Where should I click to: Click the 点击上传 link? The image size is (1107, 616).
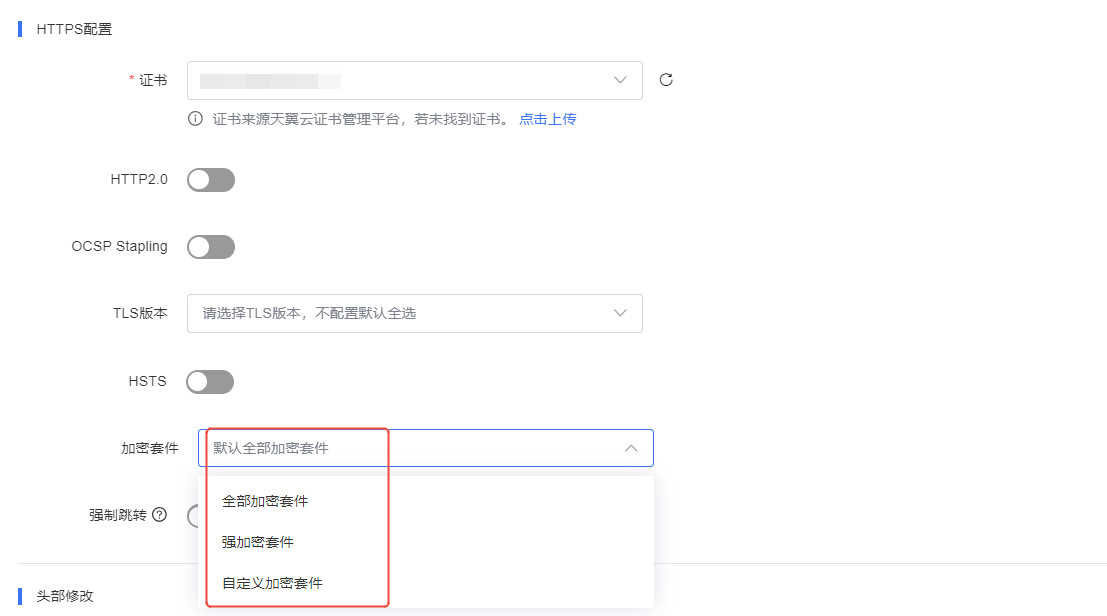click(x=548, y=119)
